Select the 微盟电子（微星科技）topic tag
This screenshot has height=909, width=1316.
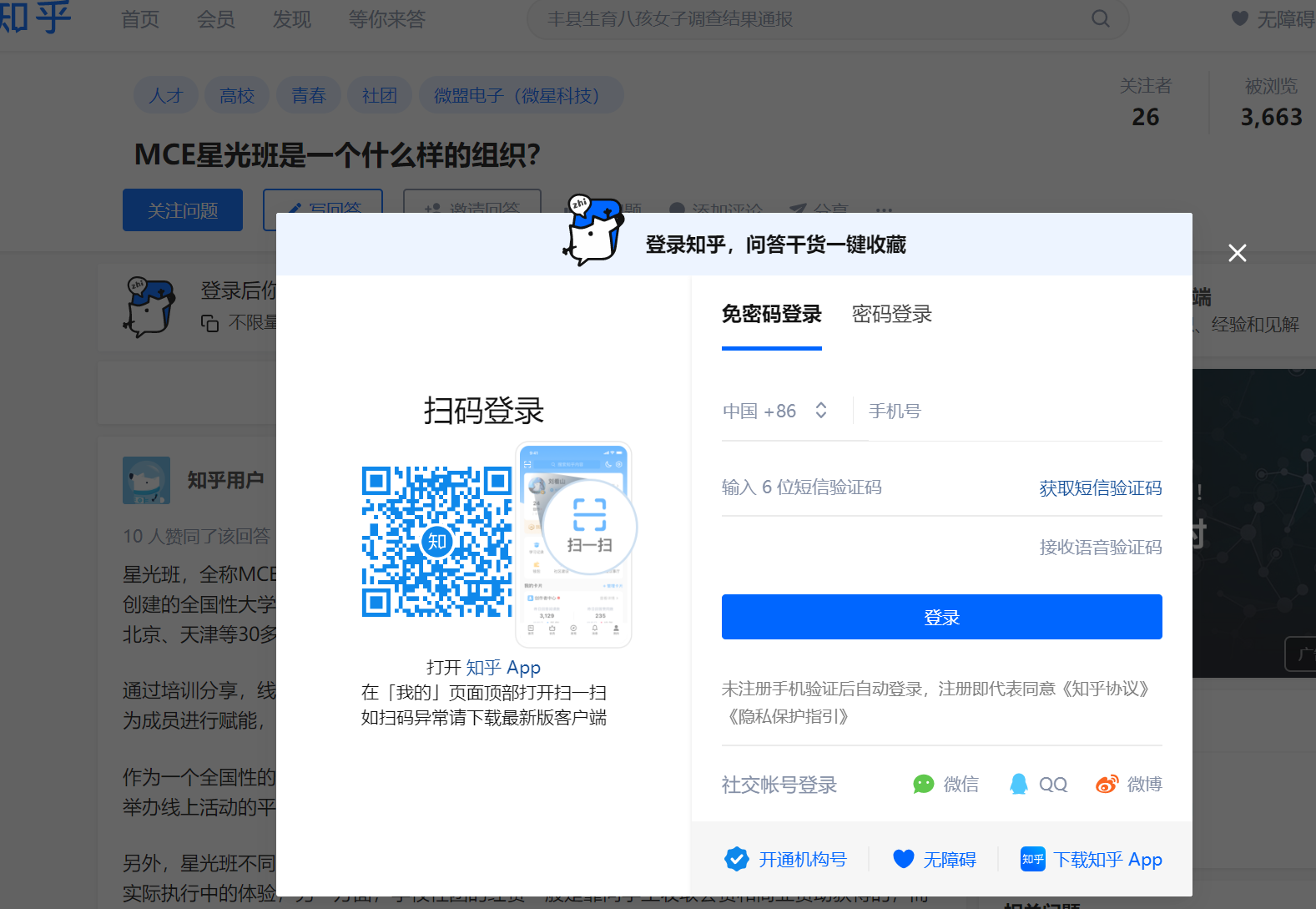point(521,95)
